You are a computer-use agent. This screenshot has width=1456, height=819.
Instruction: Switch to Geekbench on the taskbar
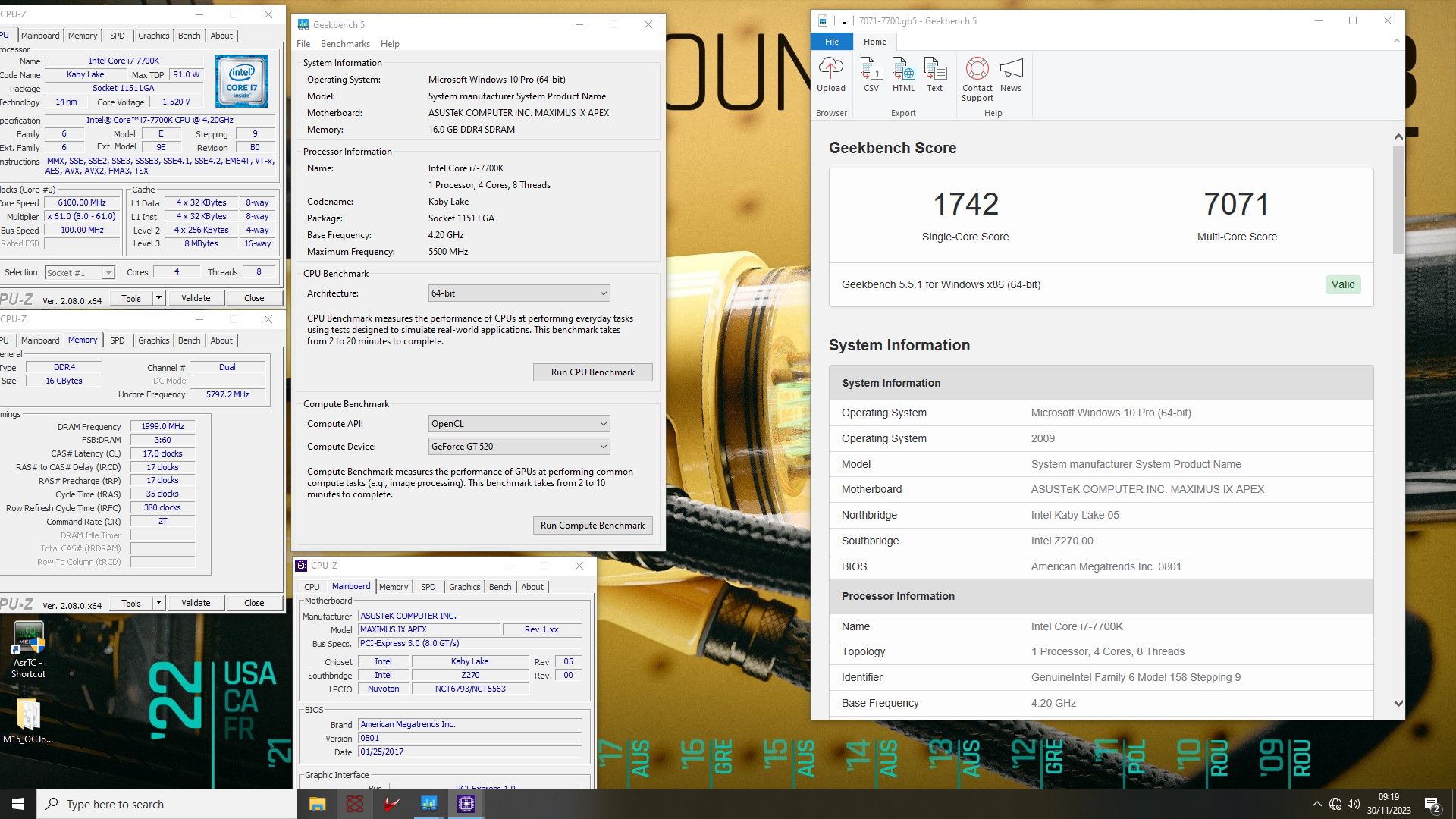pyautogui.click(x=428, y=804)
